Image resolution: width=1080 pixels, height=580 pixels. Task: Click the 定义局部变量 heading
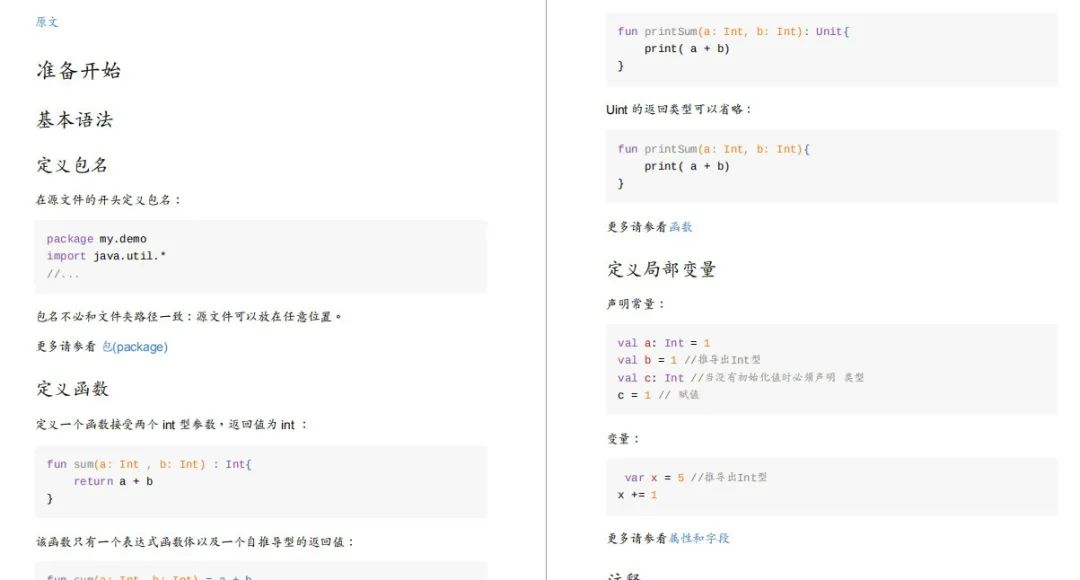pyautogui.click(x=661, y=269)
